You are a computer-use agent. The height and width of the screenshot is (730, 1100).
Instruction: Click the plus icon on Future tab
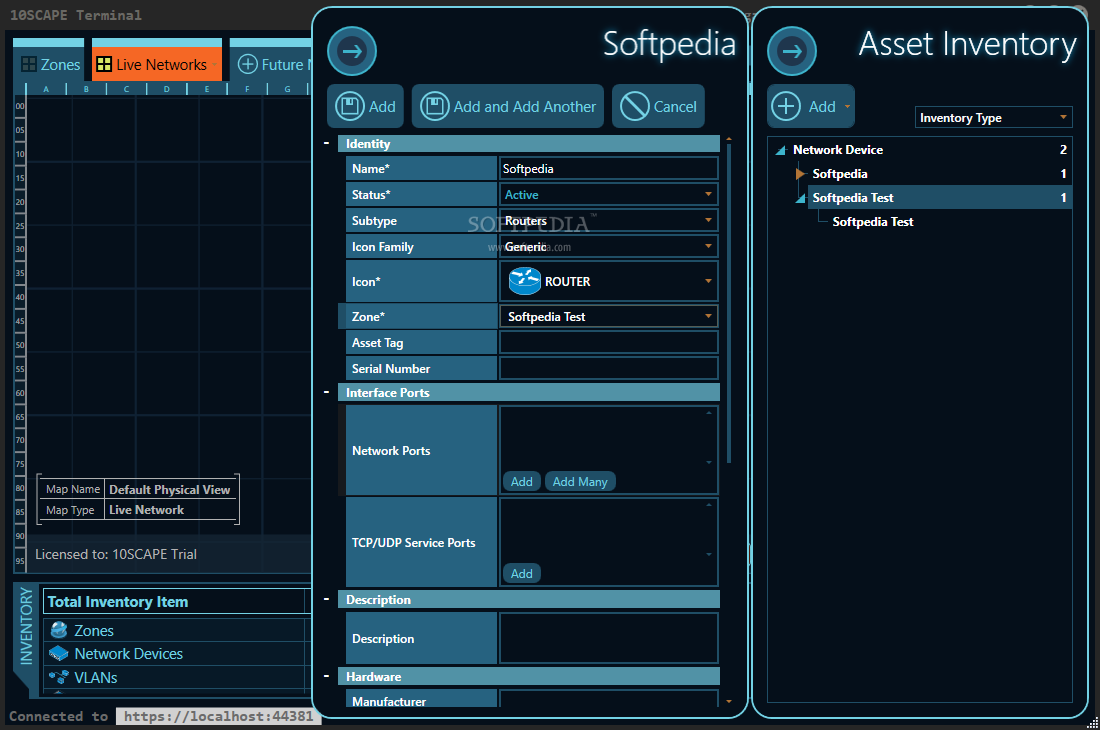(x=248, y=65)
